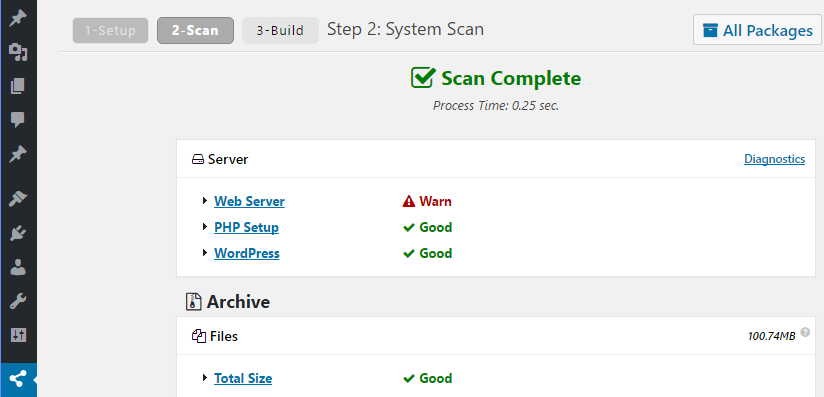Screen dimensions: 824x397
Task: Open the Media library sidebar icon
Action: click(18, 52)
